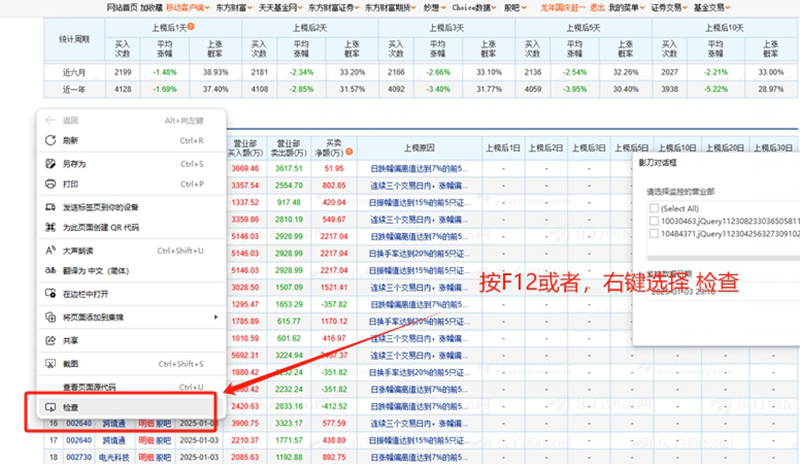Viewport: 800px width, 464px height.
Task: Click the 营业部买入额(万) column header
Action: click(x=245, y=148)
